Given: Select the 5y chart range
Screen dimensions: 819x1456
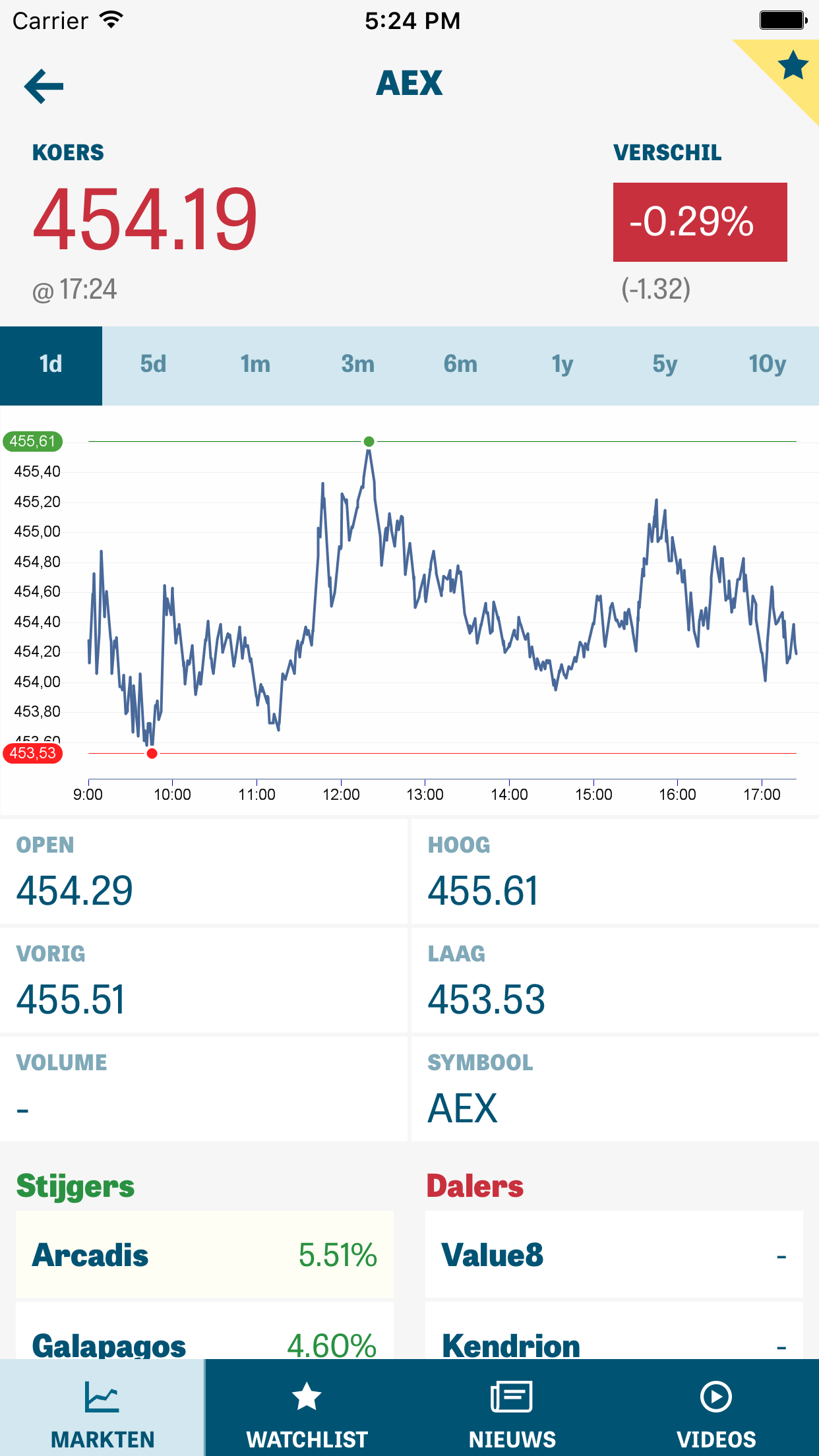Looking at the screenshot, I should (665, 365).
